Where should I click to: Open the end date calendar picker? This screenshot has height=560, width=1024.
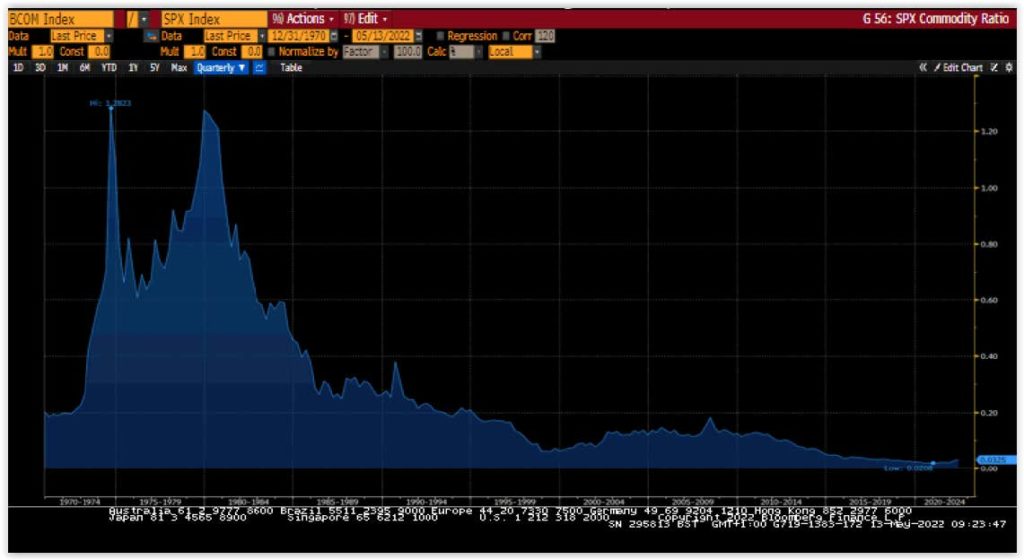point(419,36)
